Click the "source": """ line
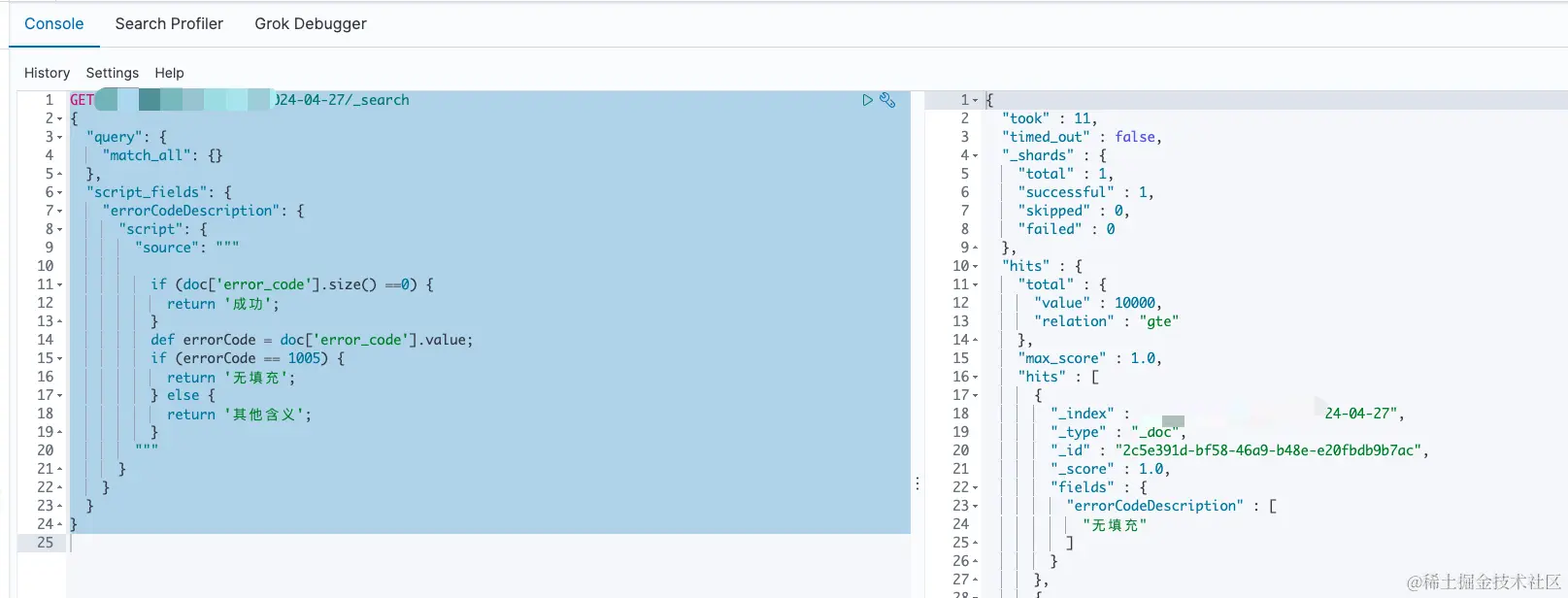 (x=186, y=248)
